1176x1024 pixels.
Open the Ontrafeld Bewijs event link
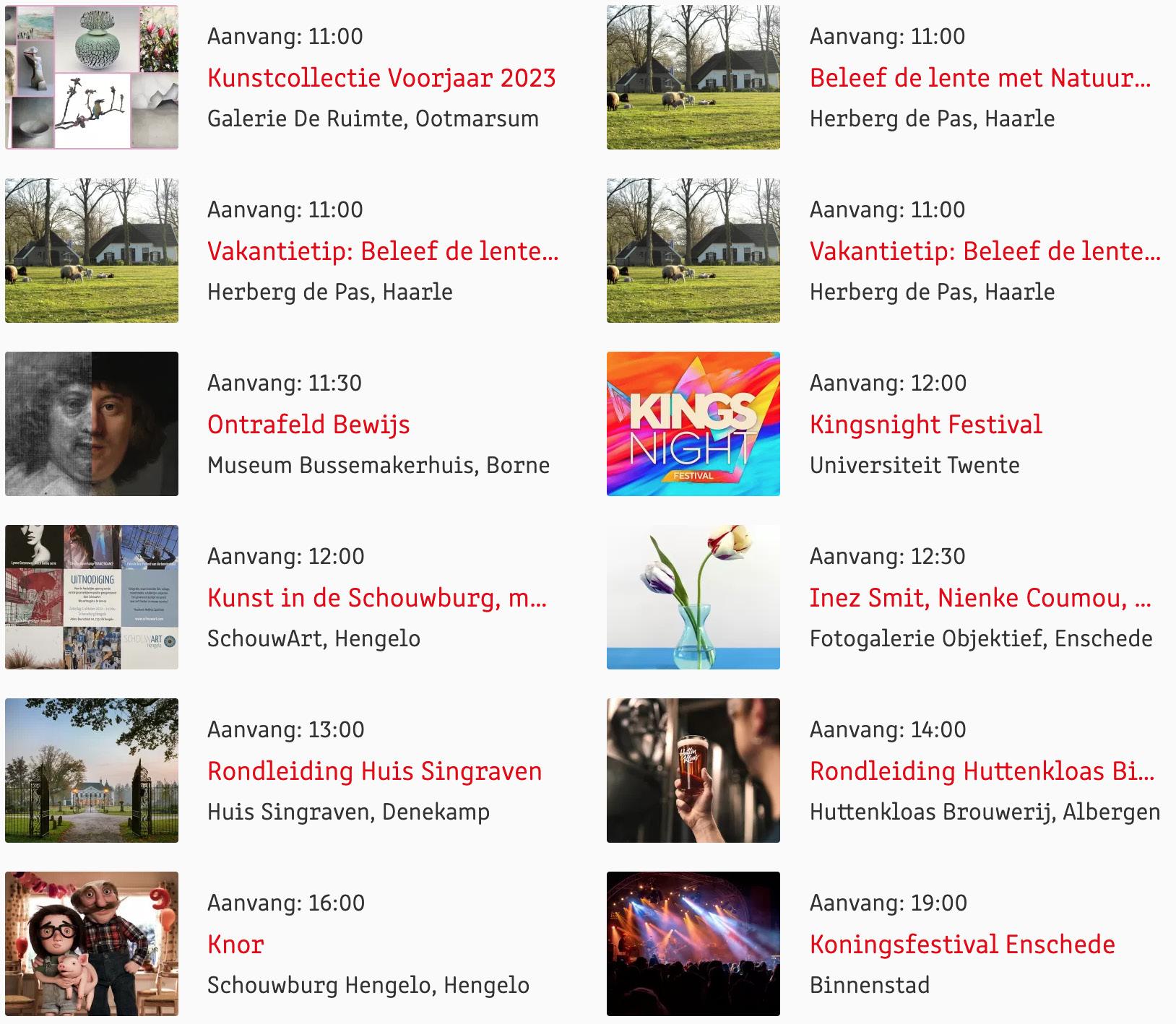(308, 425)
